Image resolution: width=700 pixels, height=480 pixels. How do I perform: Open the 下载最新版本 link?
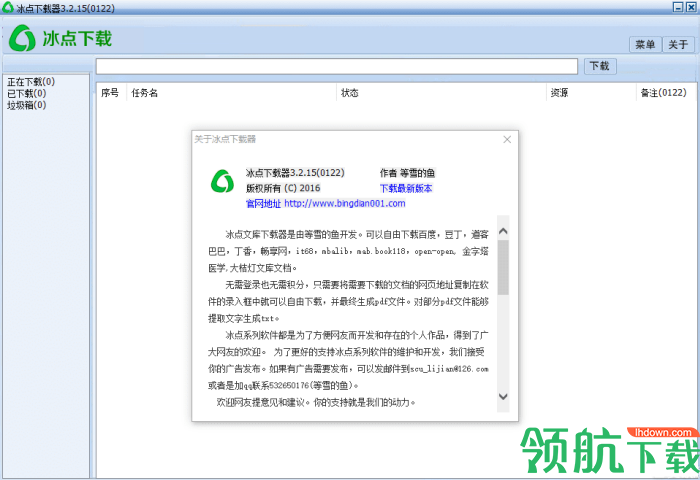[406, 188]
